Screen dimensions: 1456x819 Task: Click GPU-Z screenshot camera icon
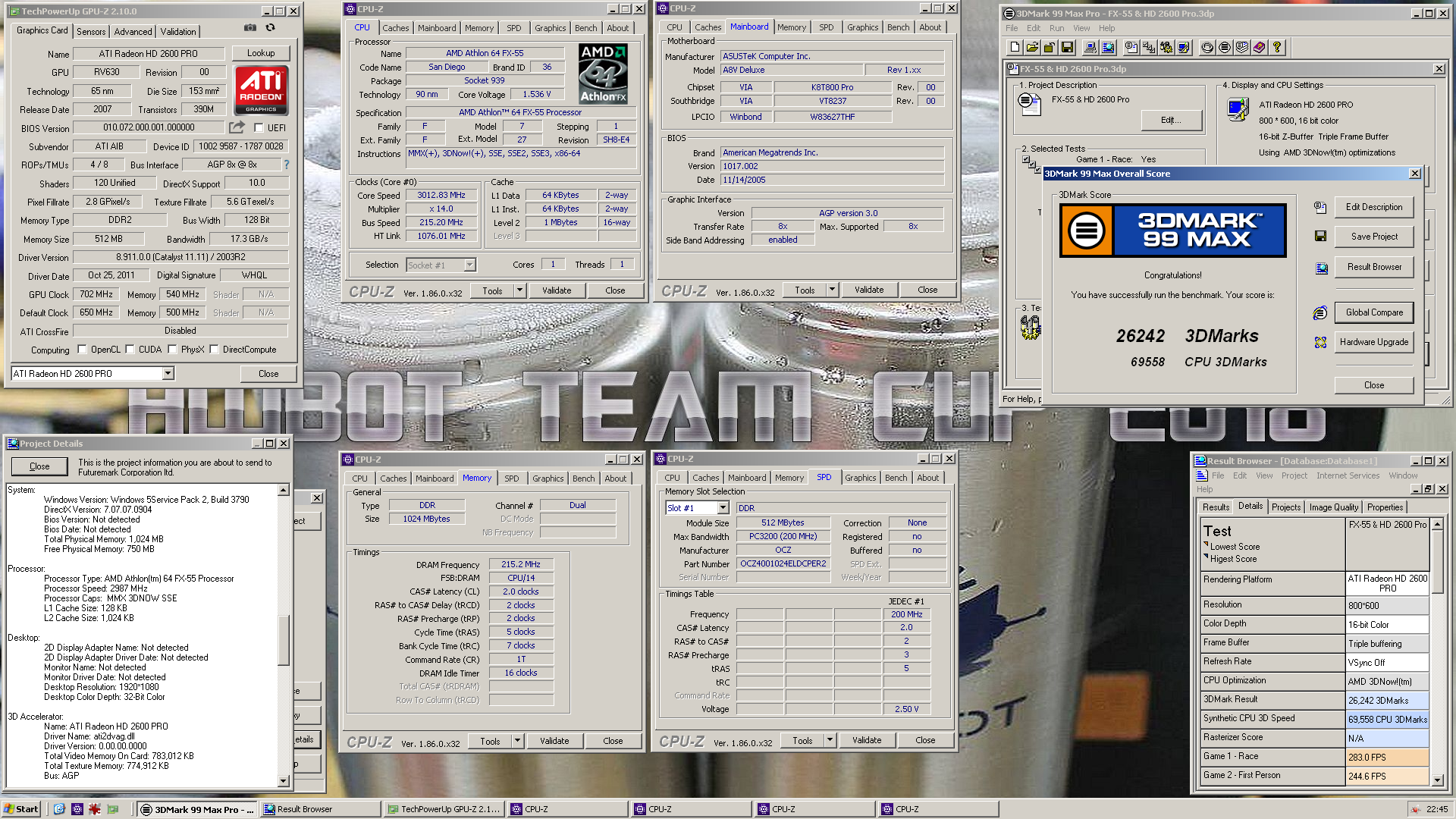pos(250,28)
